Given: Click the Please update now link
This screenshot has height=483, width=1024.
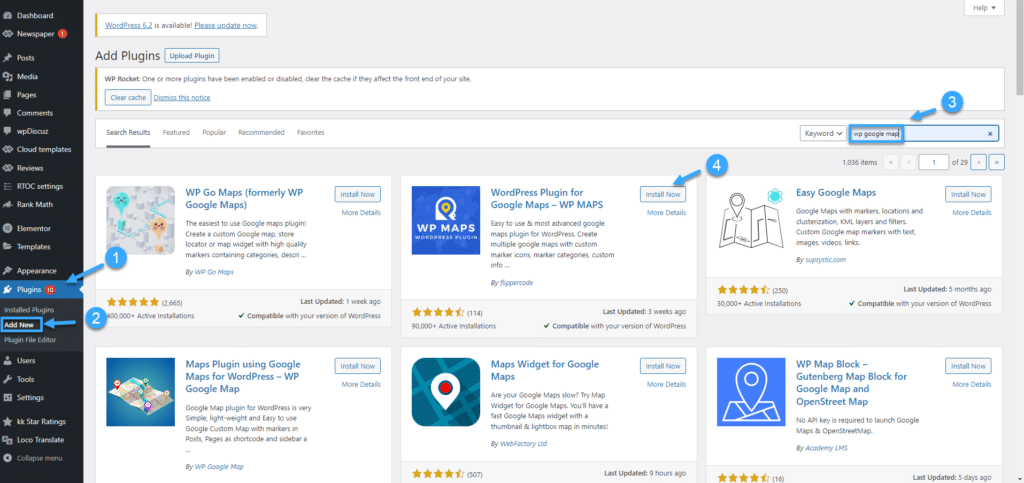Looking at the screenshot, I should 225,25.
